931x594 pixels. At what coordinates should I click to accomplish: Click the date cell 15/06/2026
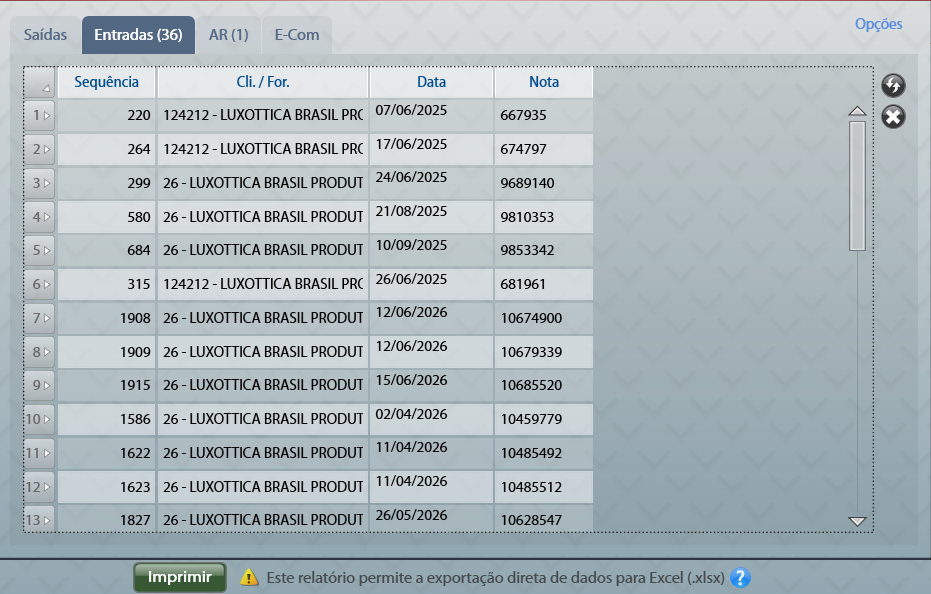coord(431,385)
